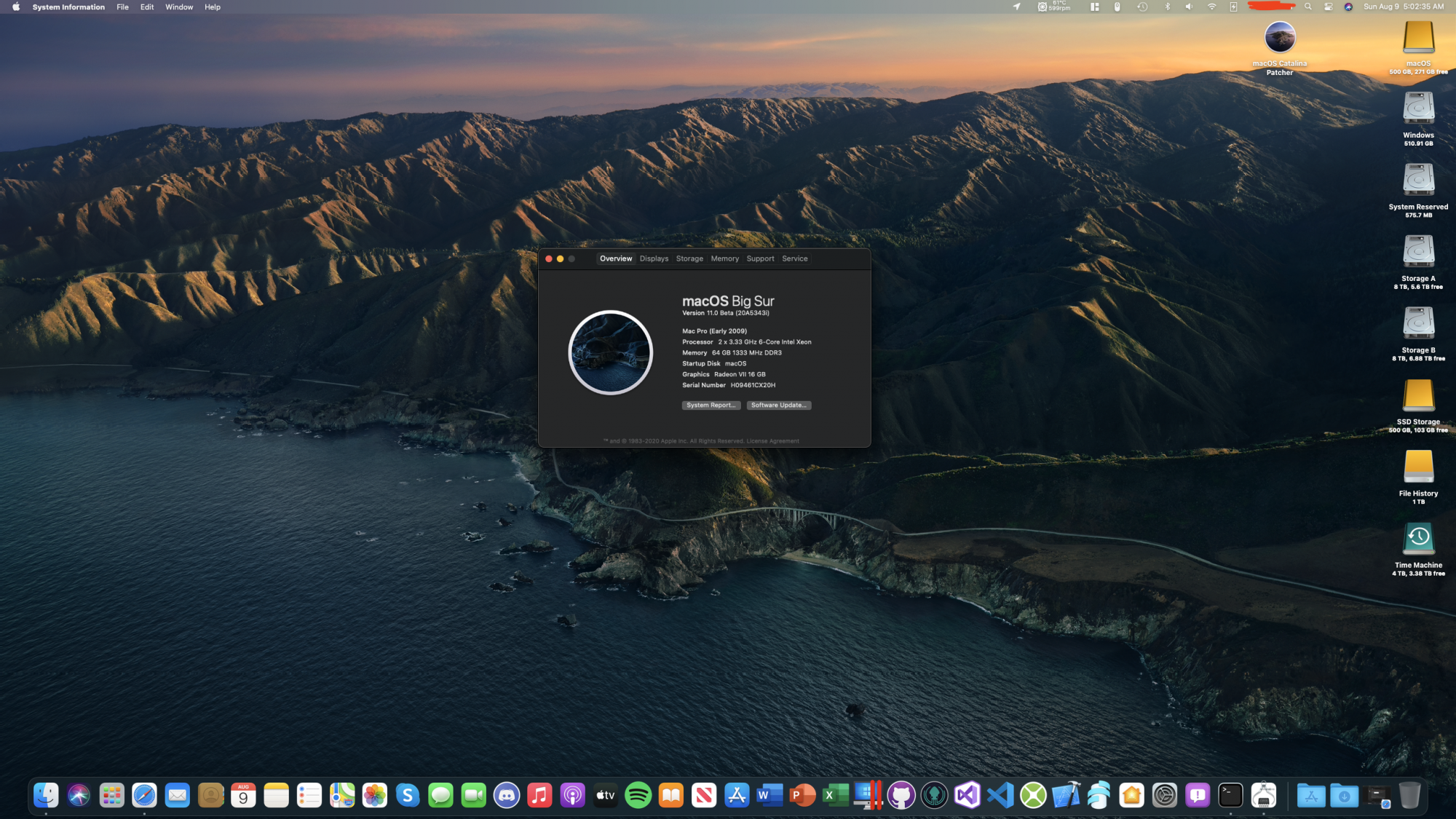Click the macOS Big Sur artwork thumbnail
Image resolution: width=1456 pixels, height=819 pixels.
[x=610, y=352]
